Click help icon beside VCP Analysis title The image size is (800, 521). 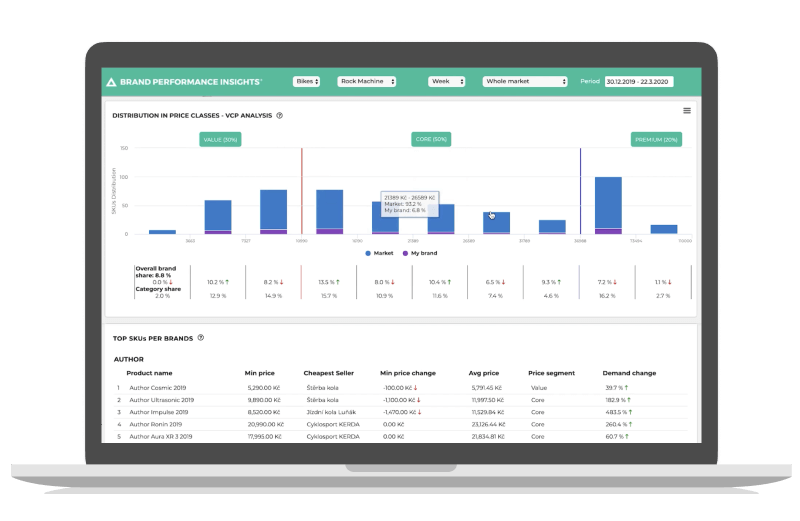coord(279,115)
